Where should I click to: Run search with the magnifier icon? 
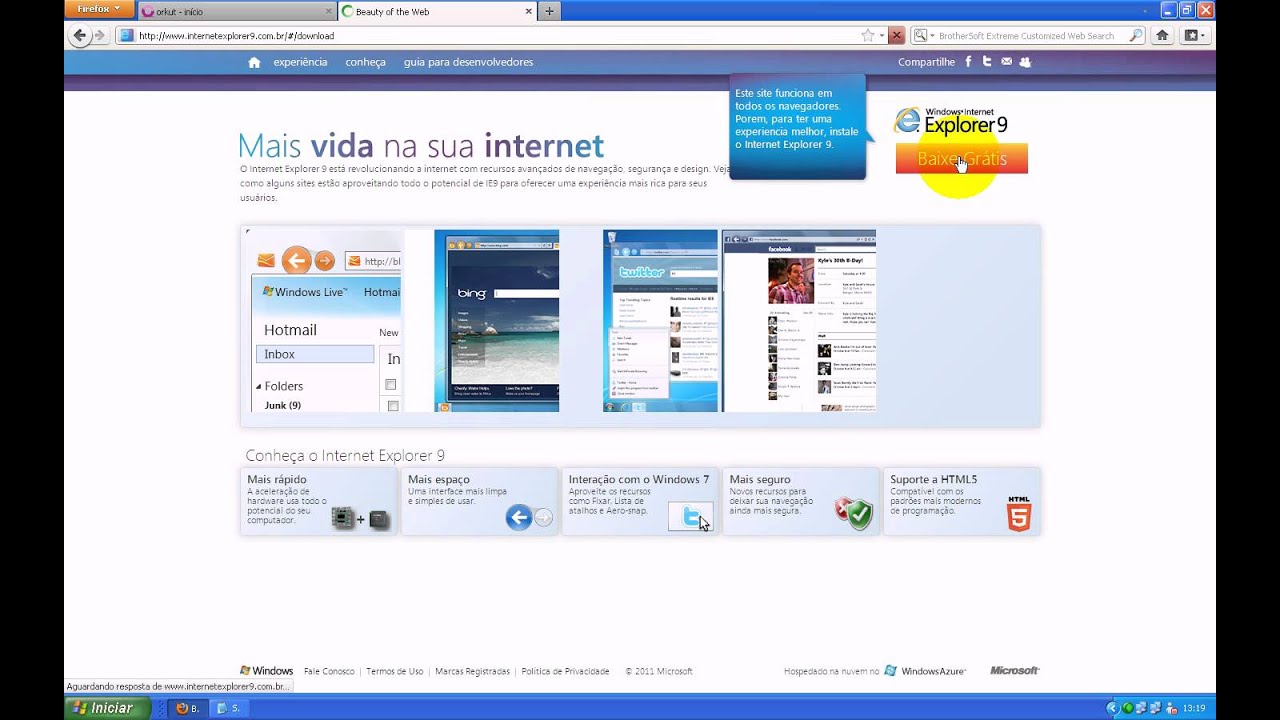coord(1136,35)
